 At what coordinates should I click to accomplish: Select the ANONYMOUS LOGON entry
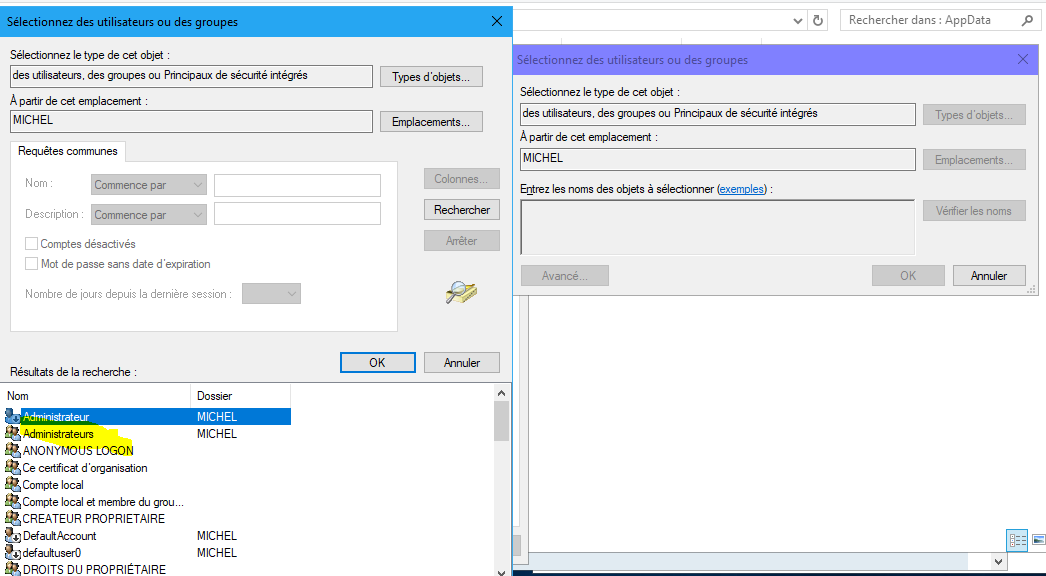pos(78,451)
